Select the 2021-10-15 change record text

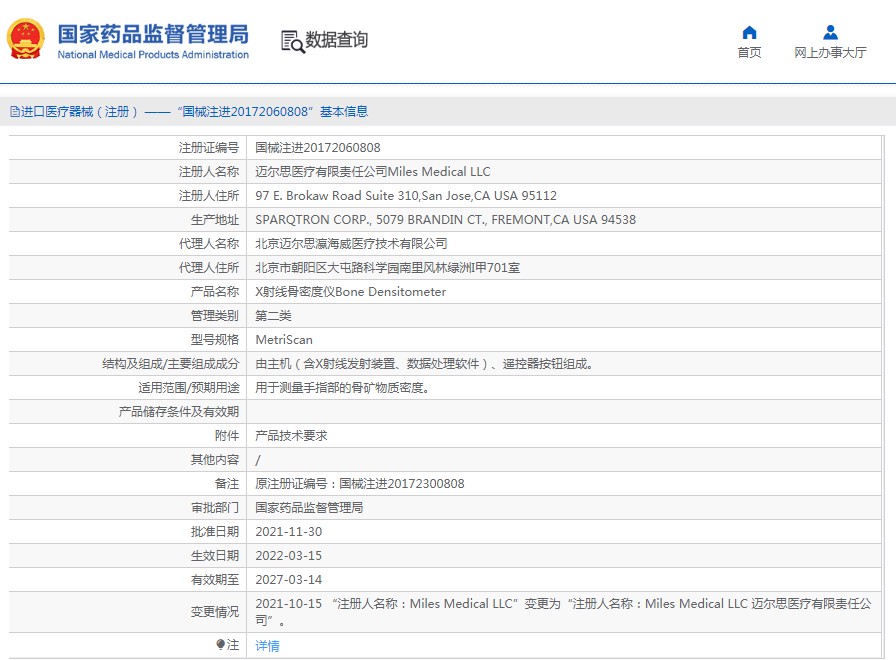(x=563, y=612)
